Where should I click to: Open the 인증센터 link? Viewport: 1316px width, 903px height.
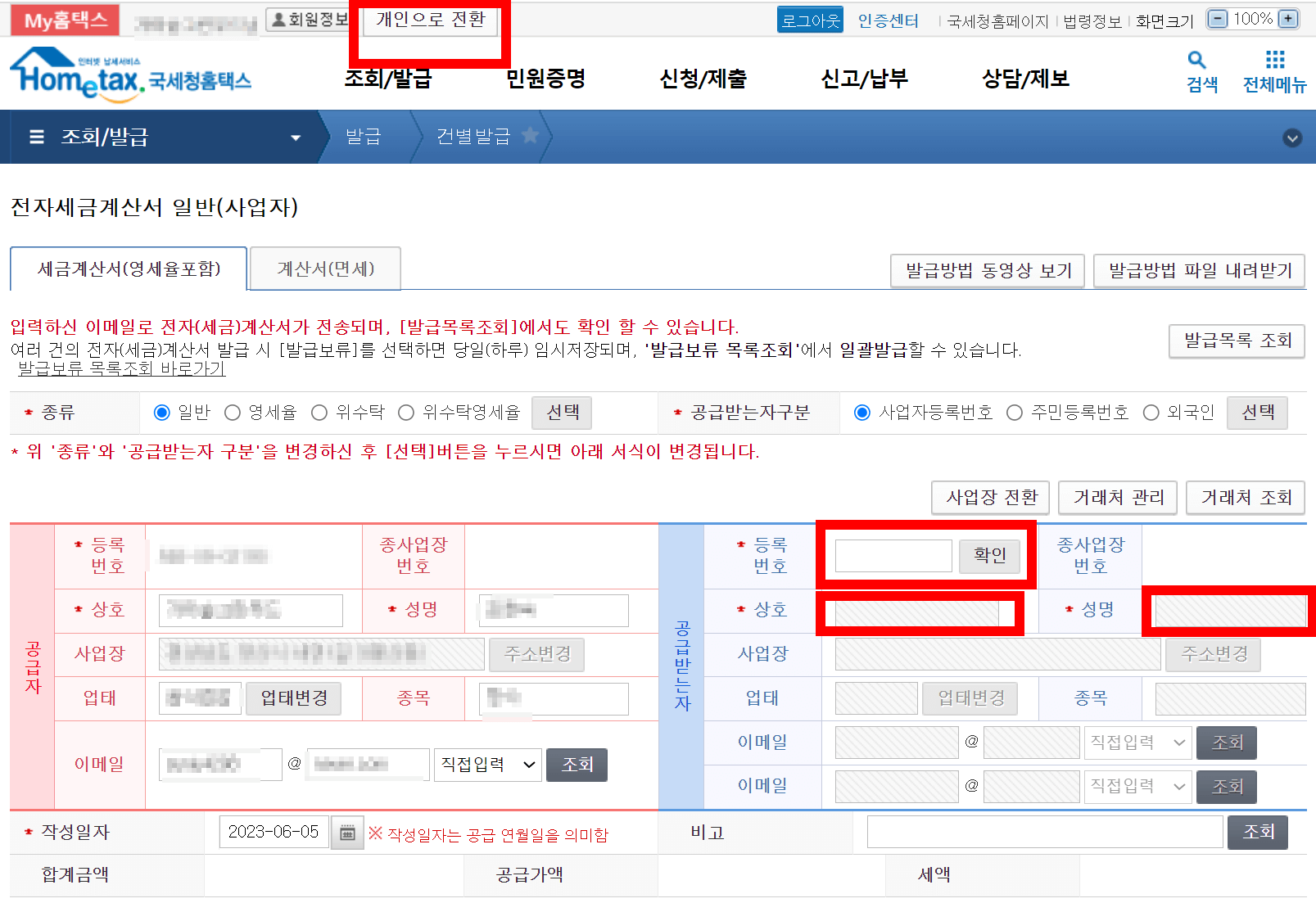click(889, 20)
